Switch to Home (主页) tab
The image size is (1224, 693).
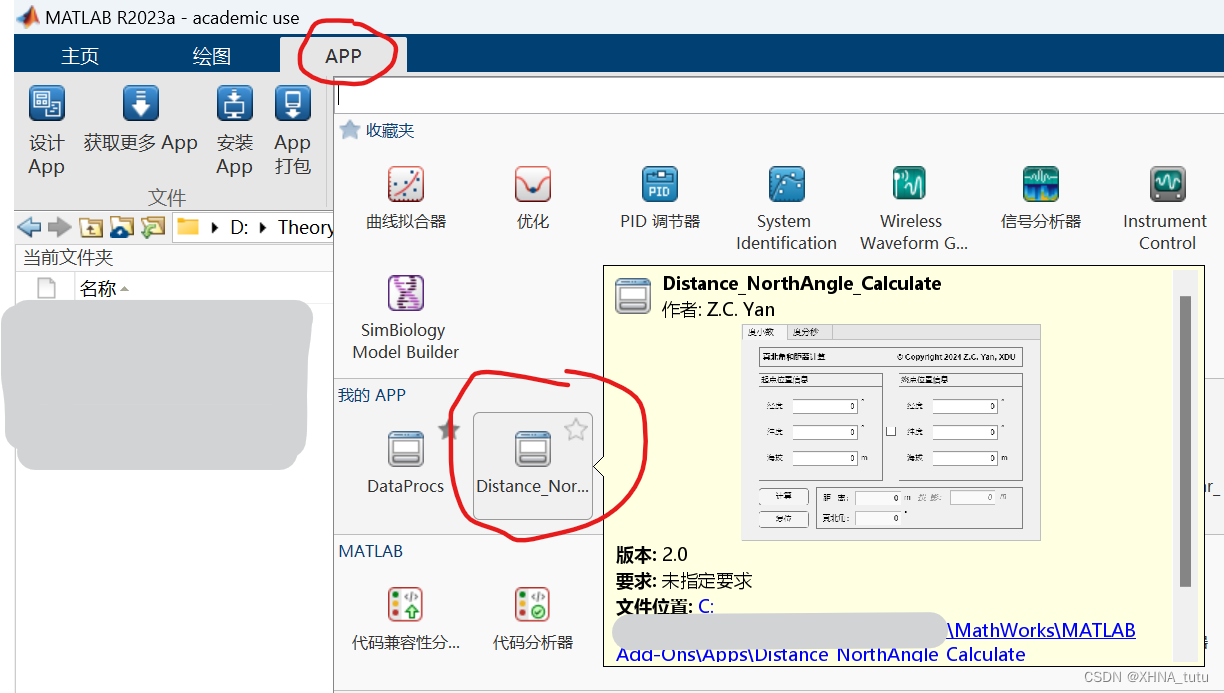point(80,56)
